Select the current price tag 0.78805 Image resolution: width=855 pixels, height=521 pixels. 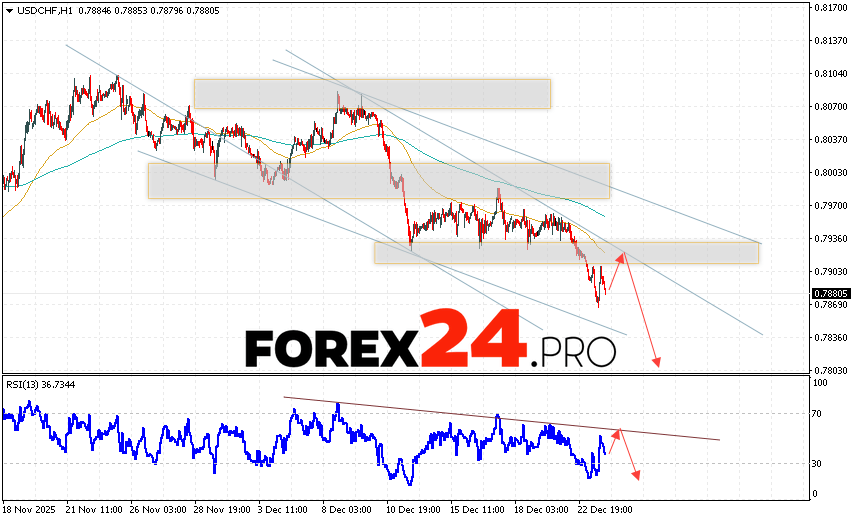tap(829, 294)
